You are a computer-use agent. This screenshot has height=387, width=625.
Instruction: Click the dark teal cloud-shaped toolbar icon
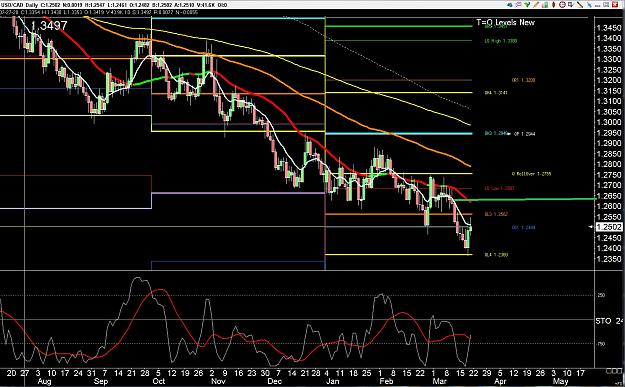pyautogui.click(x=510, y=5)
